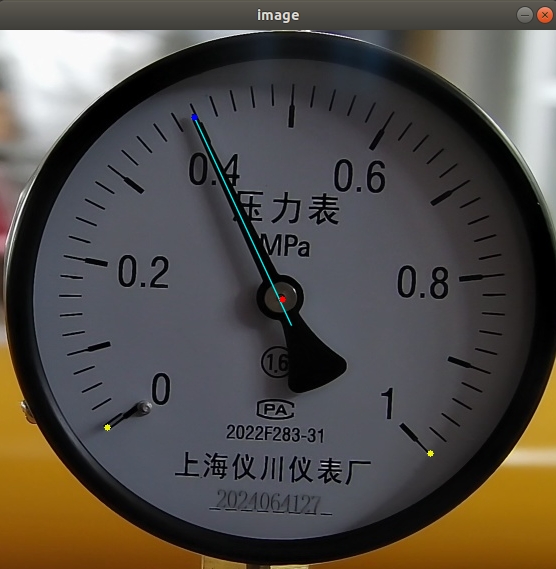Click the red dot at the gauge center
The width and height of the screenshot is (556, 569).
point(282,299)
